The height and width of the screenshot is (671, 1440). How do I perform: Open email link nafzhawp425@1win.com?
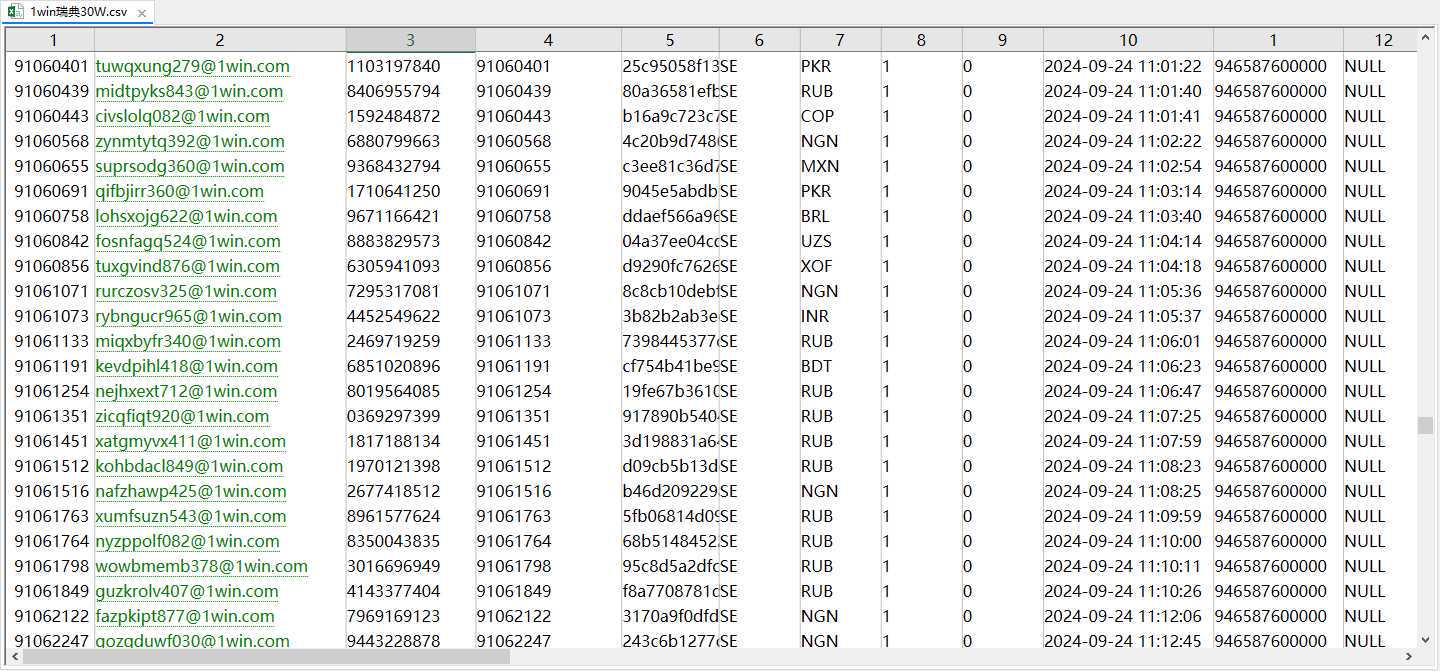191,491
